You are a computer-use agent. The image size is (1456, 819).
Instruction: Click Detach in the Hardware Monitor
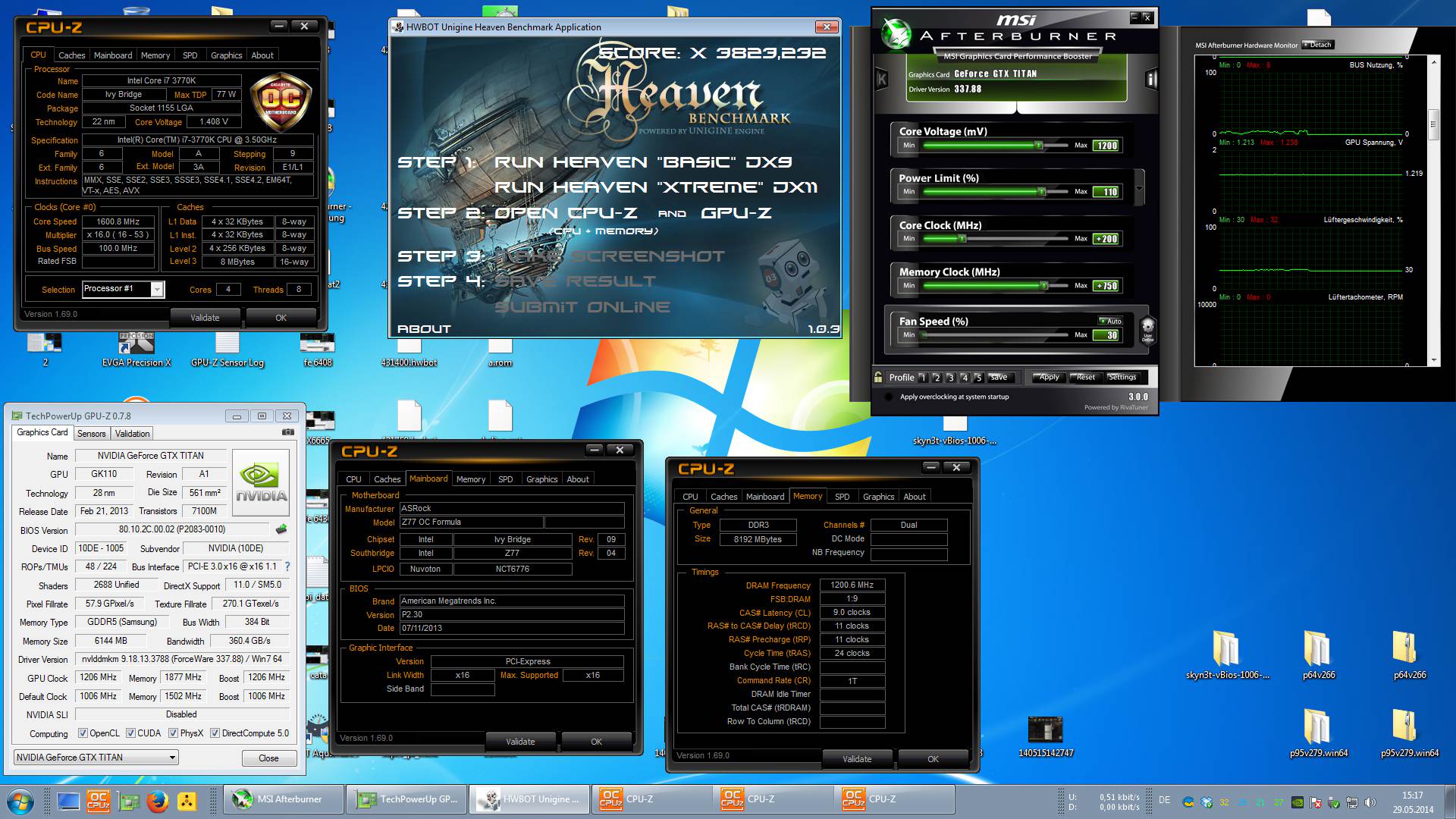[x=1317, y=45]
